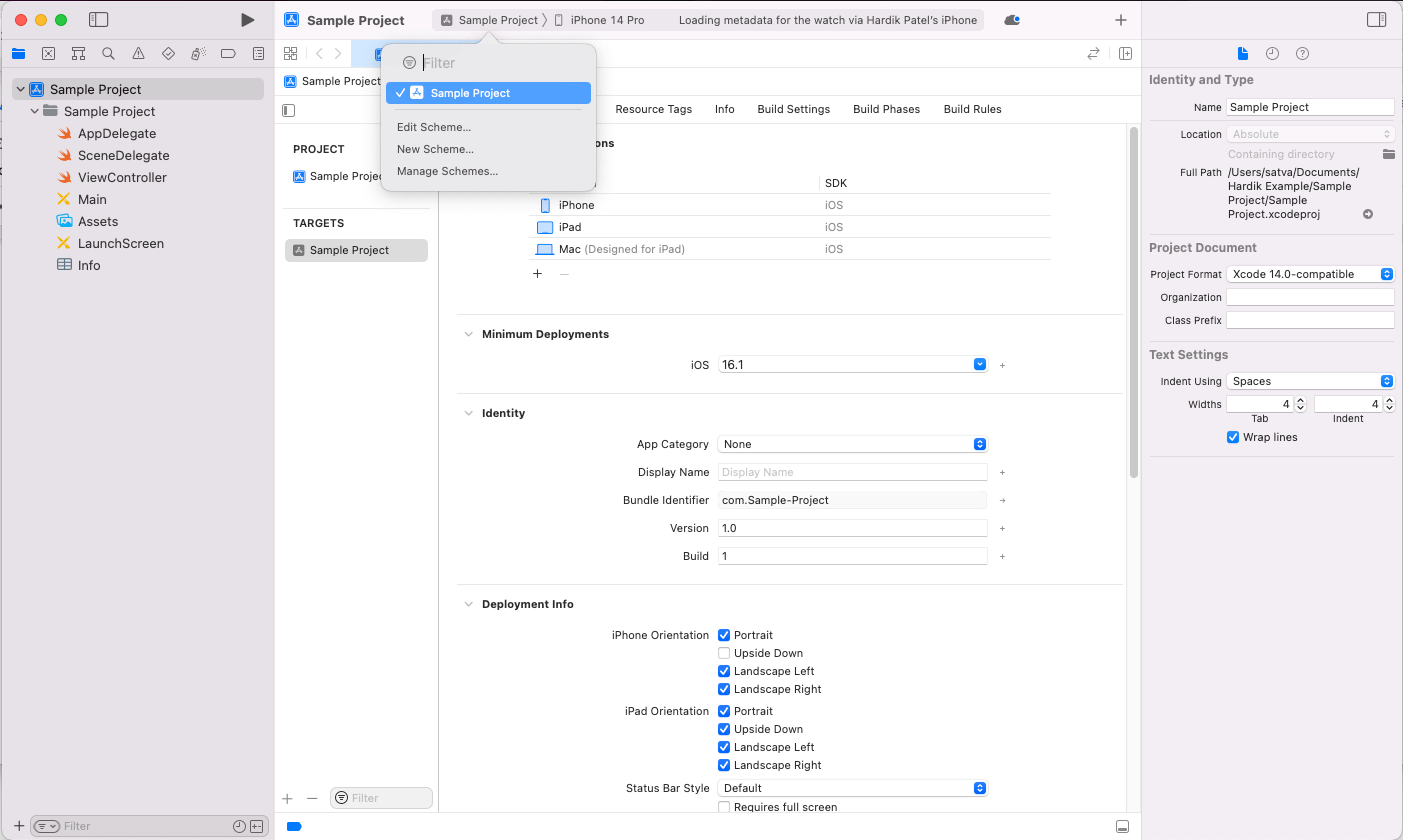Hide the project and targets list
The image size is (1403, 840).
point(289,110)
